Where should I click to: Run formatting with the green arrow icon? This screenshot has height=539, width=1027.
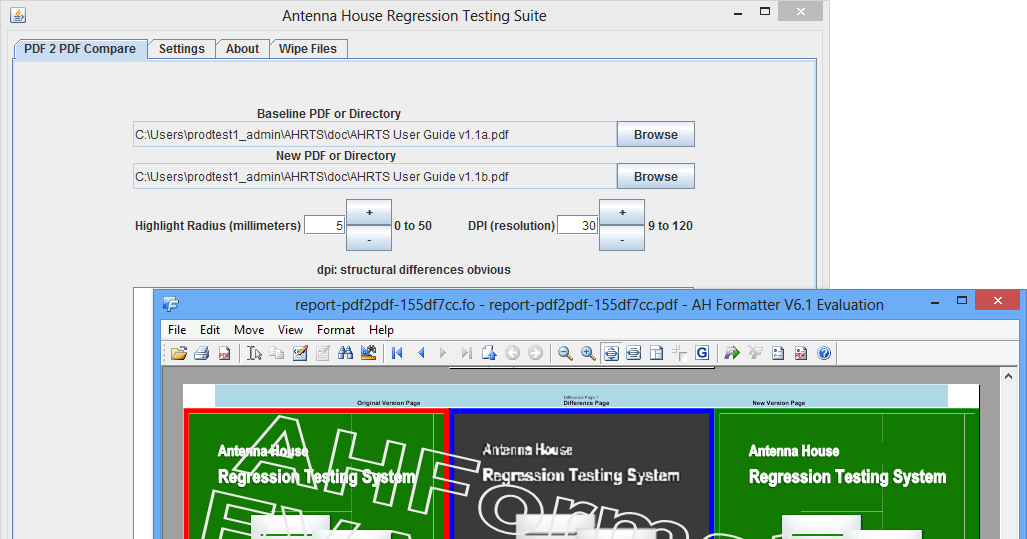[732, 354]
